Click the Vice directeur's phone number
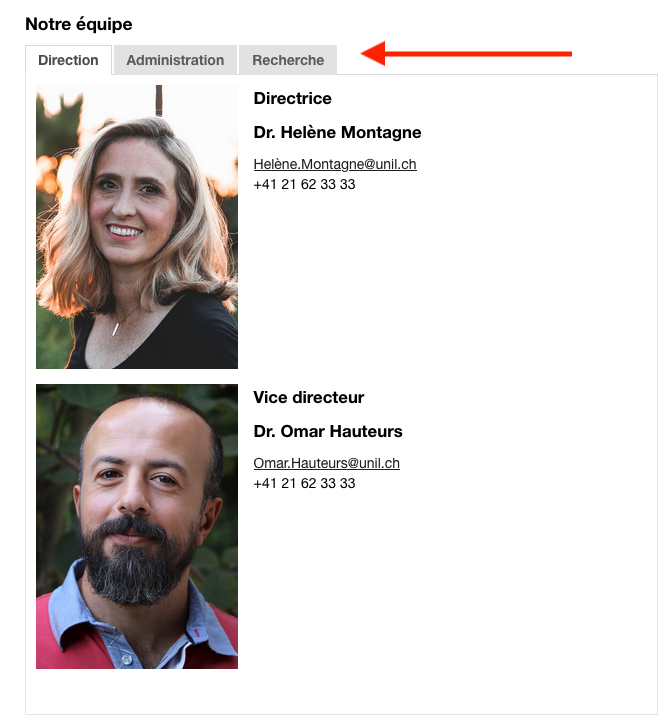Image resolution: width=669 pixels, height=726 pixels. [x=304, y=483]
